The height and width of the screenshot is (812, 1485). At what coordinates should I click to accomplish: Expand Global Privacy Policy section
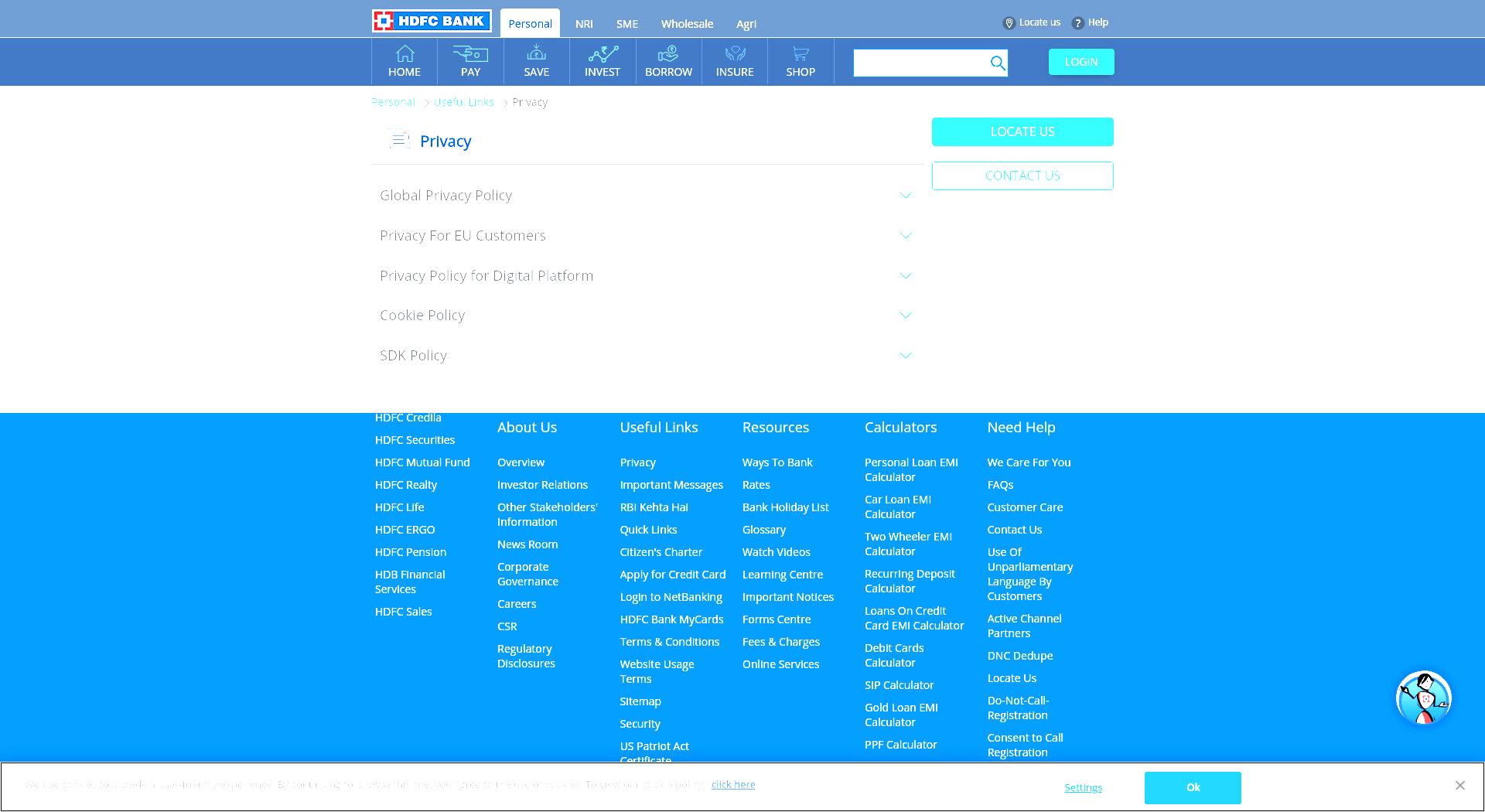[x=647, y=196]
